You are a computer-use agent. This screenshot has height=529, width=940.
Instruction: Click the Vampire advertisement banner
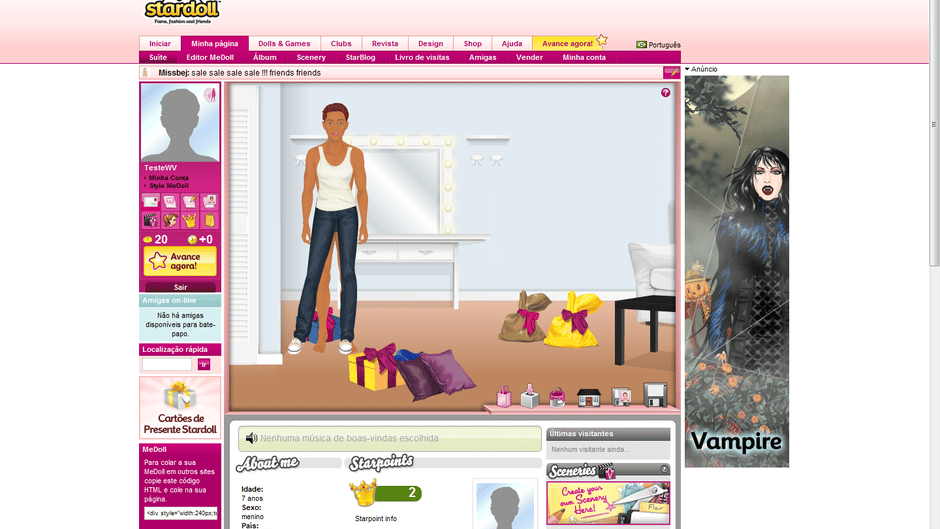click(x=737, y=271)
